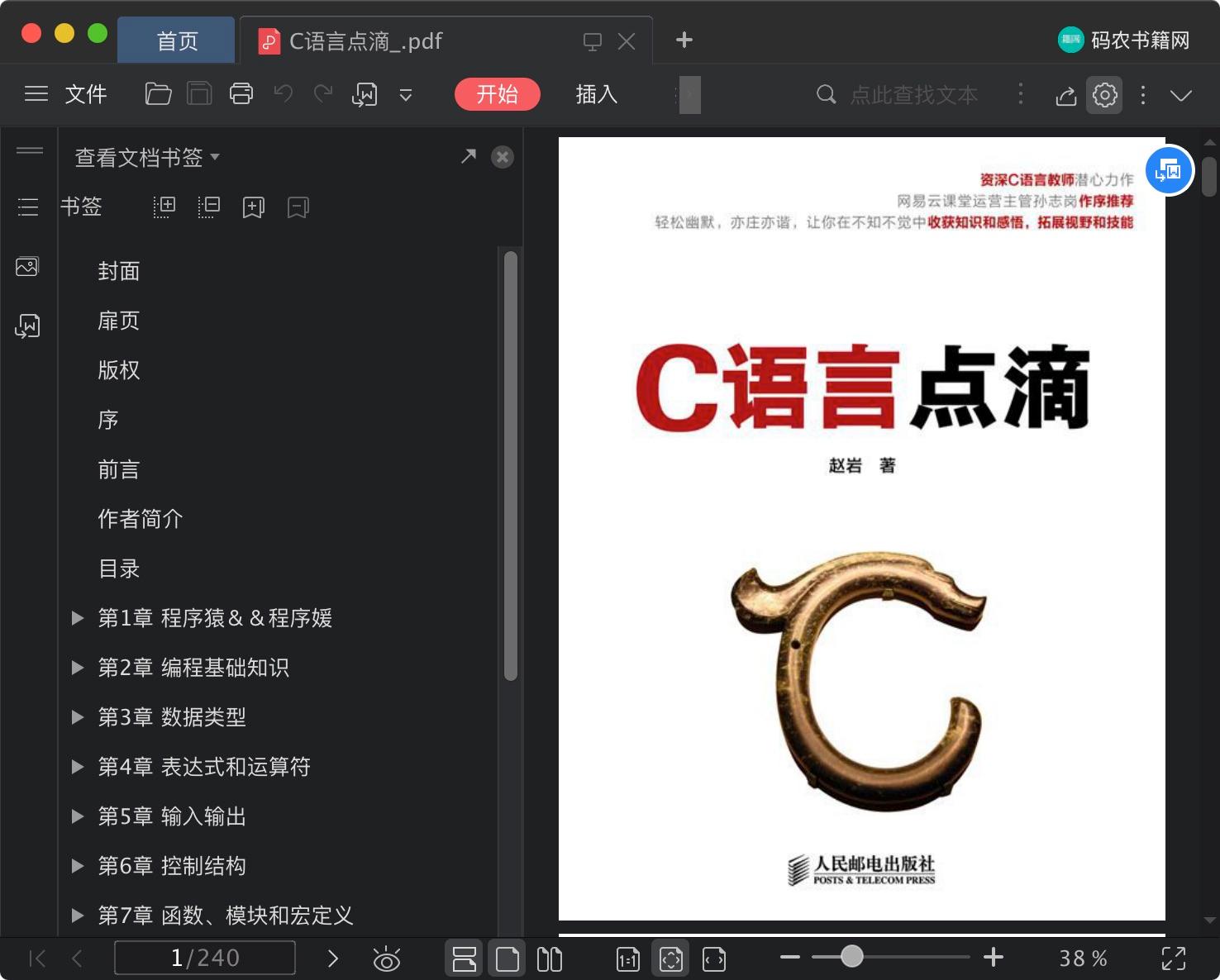Expand 第2章 编程基础知识
Image resolution: width=1220 pixels, height=980 pixels.
coord(78,667)
